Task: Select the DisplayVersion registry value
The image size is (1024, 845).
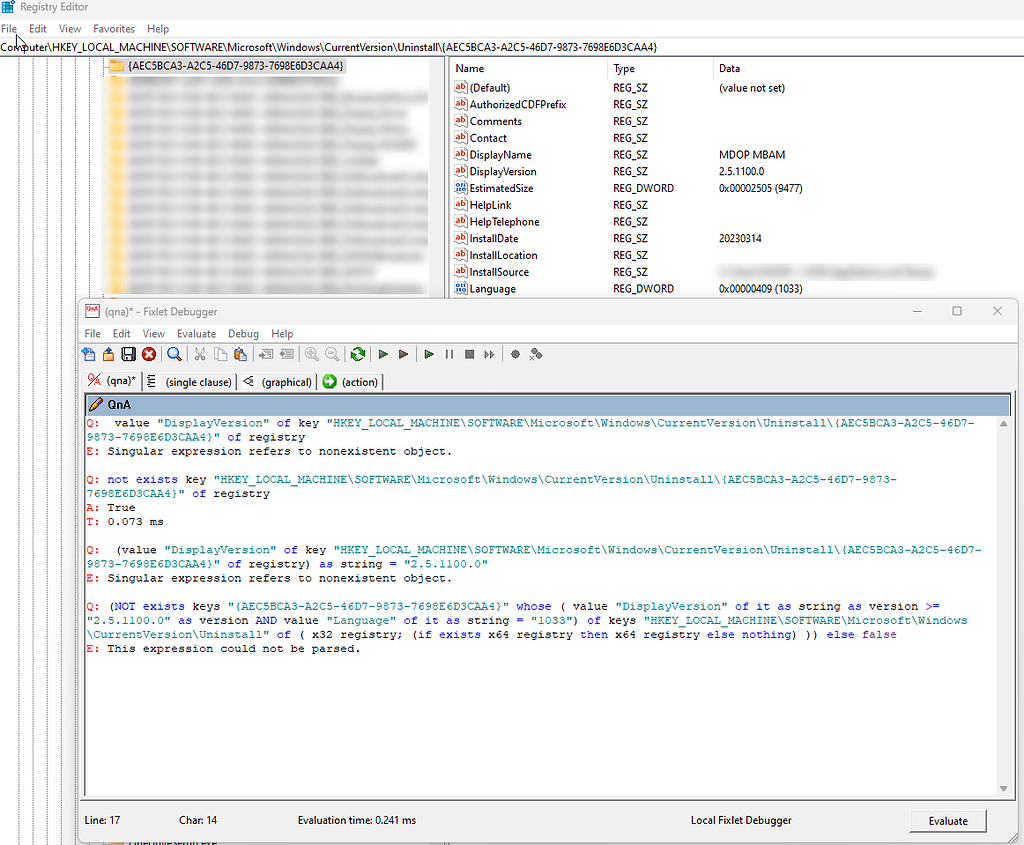Action: click(x=506, y=171)
